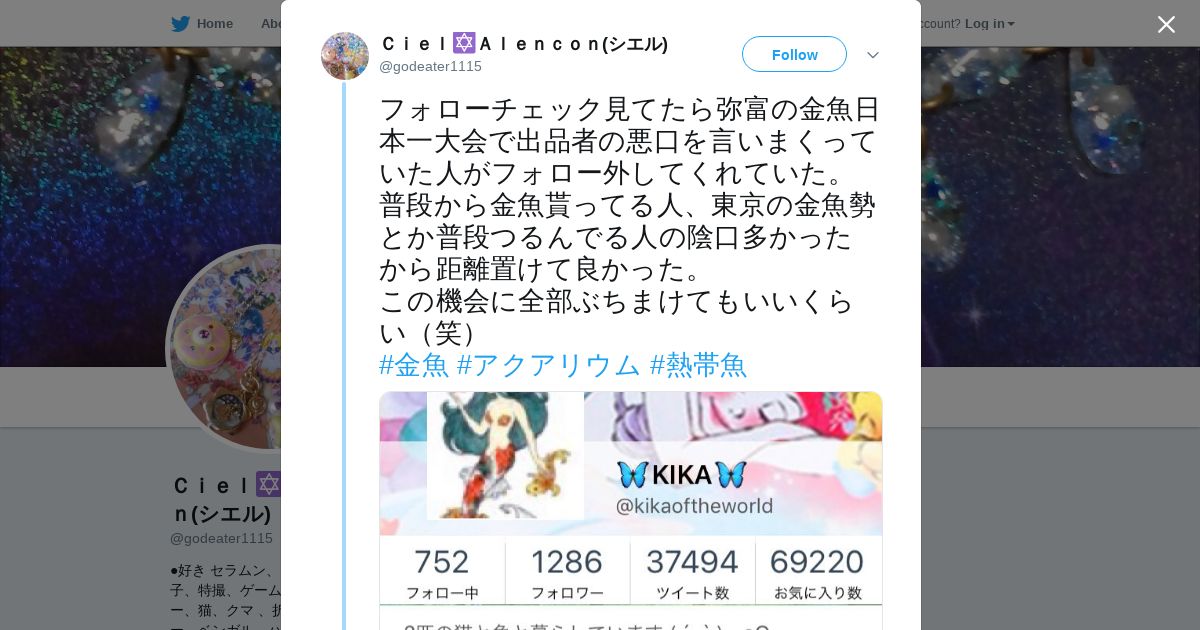The image size is (1200, 630).
Task: Click the mermaid illustration in attached image
Action: pyautogui.click(x=505, y=455)
